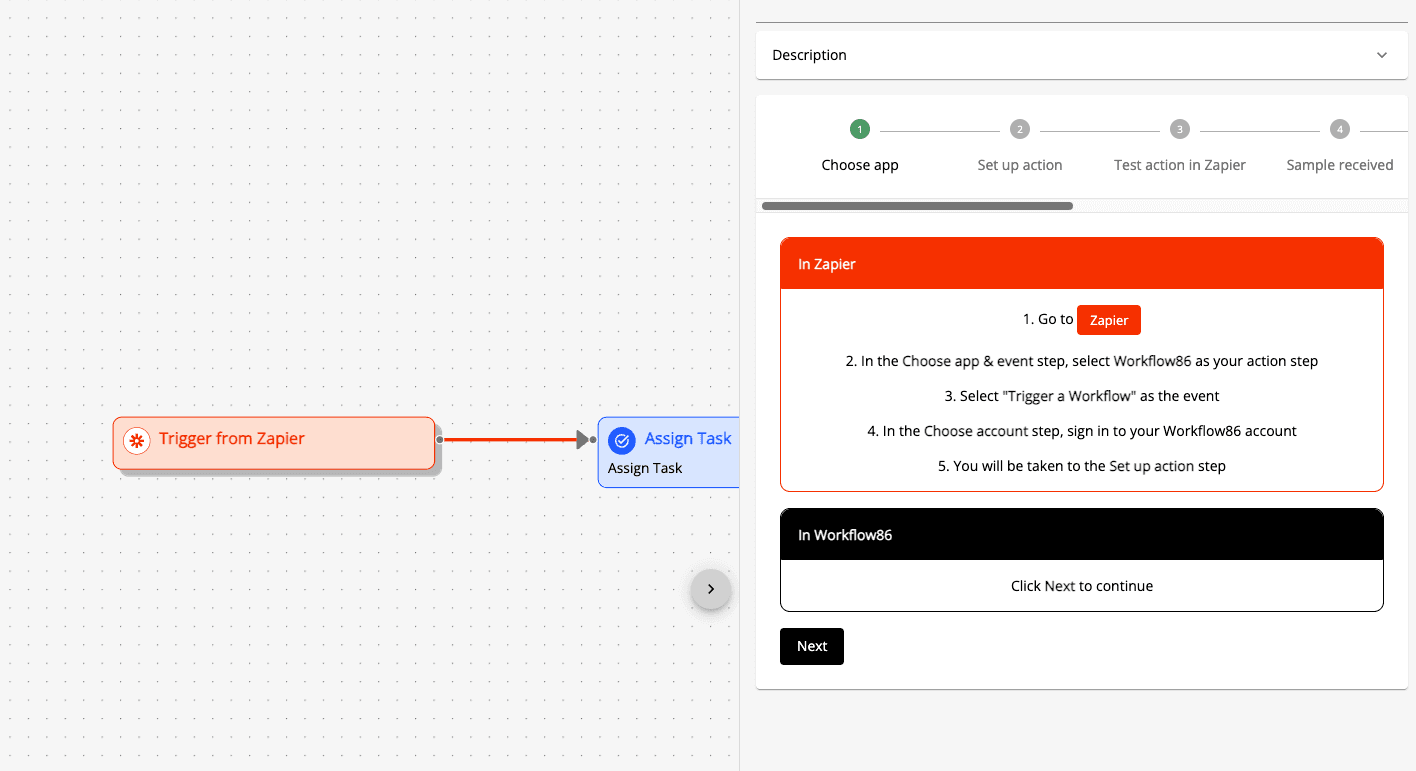Click instruction "You will be taken to the Set up action step"

1082,466
